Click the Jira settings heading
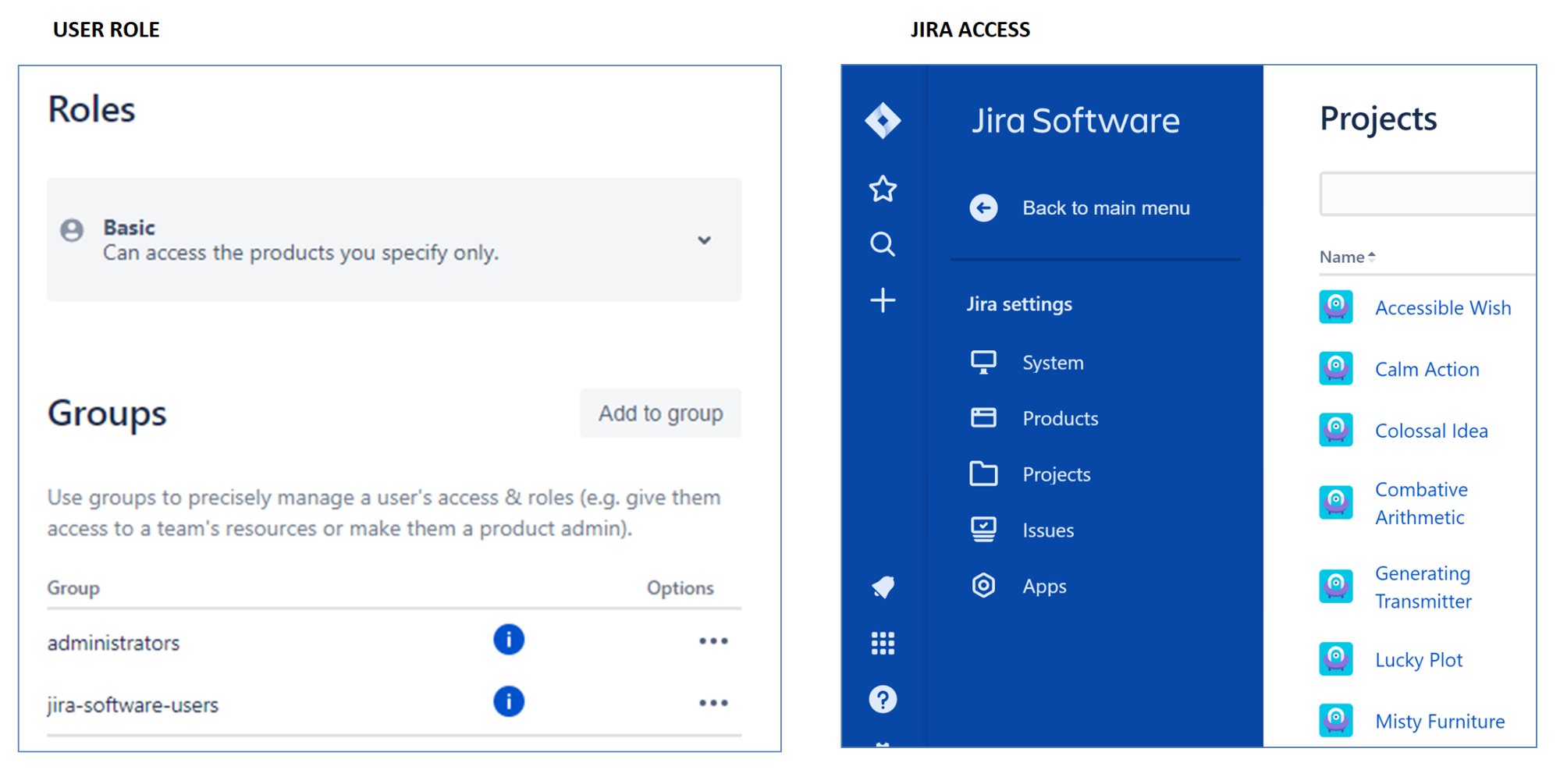1560x784 pixels. pos(1019,303)
